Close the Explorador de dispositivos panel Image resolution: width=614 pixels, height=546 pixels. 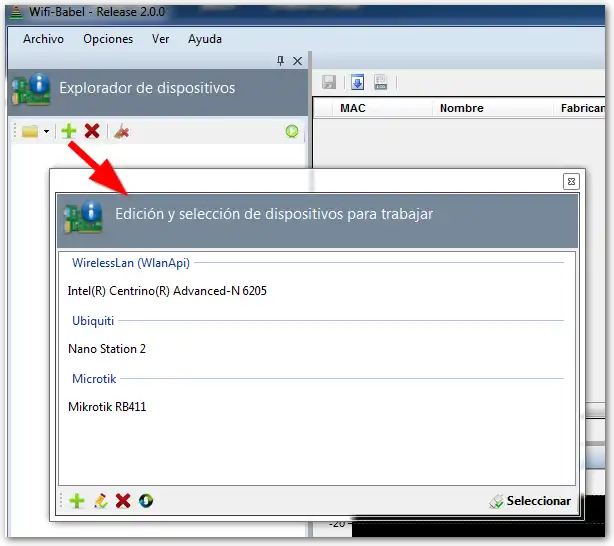(298, 61)
